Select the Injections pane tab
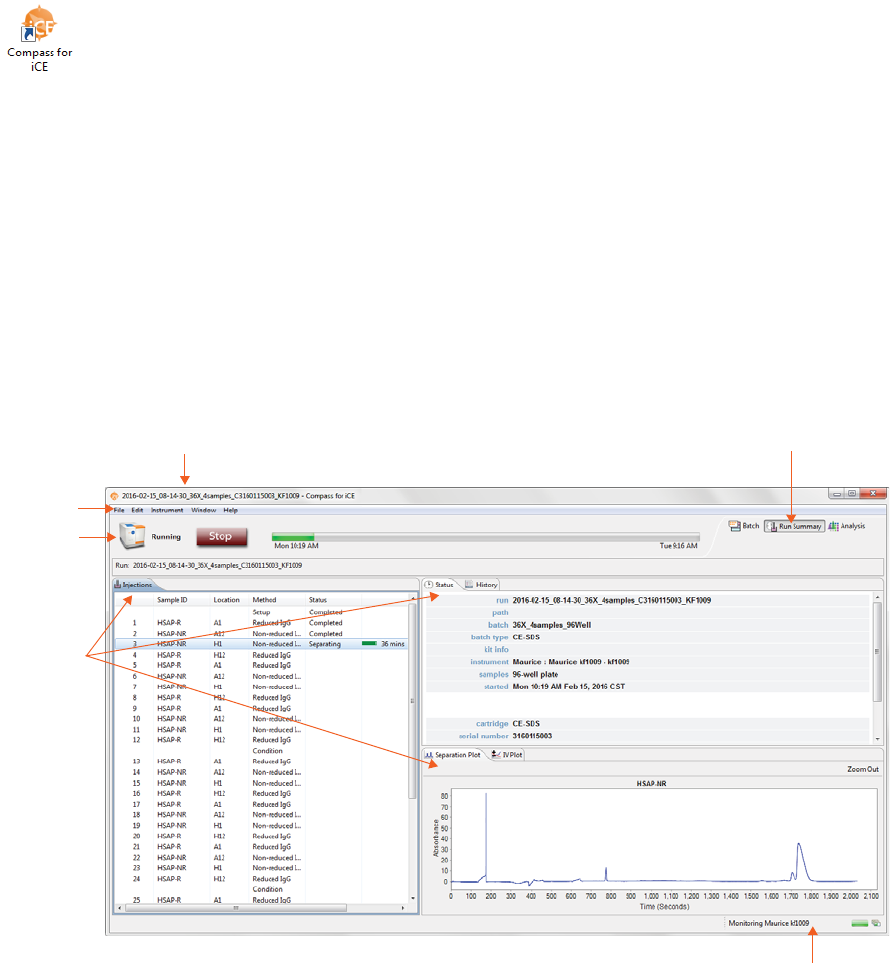Screen dimensions: 890x963 tap(133, 585)
